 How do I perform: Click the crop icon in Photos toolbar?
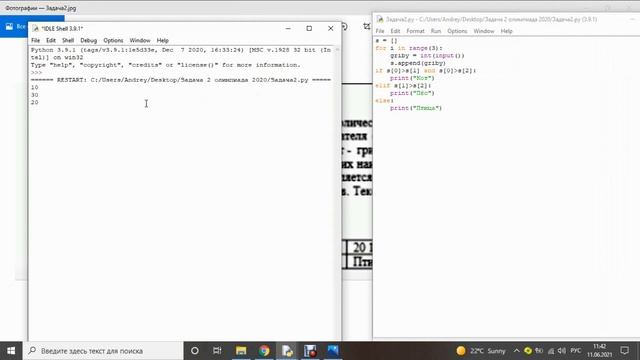click(x=367, y=27)
